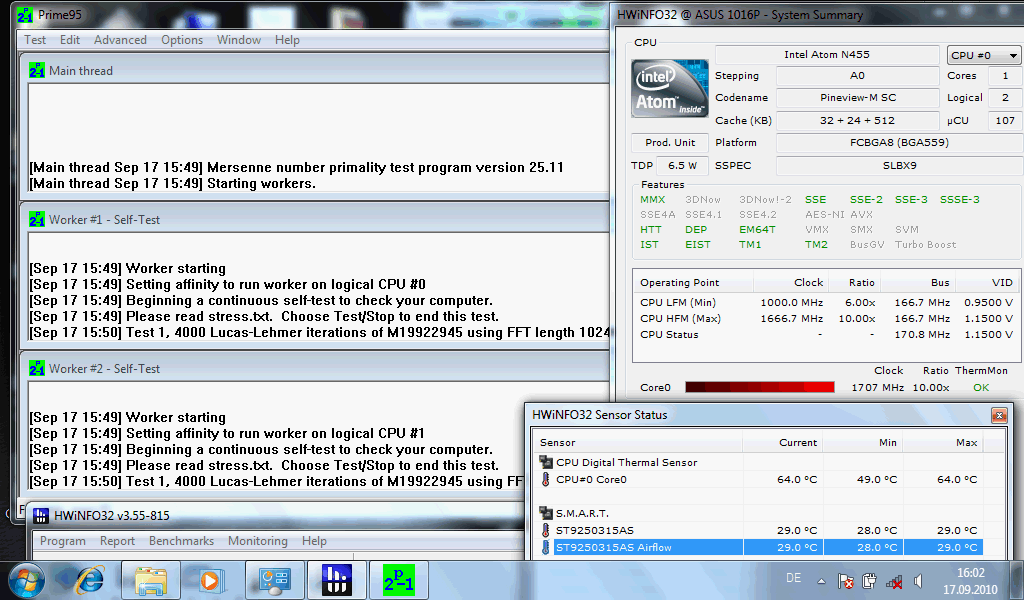Viewport: 1024px width, 600px height.
Task: Click the CPU HFM (Max) operating point row
Action: click(x=826, y=319)
